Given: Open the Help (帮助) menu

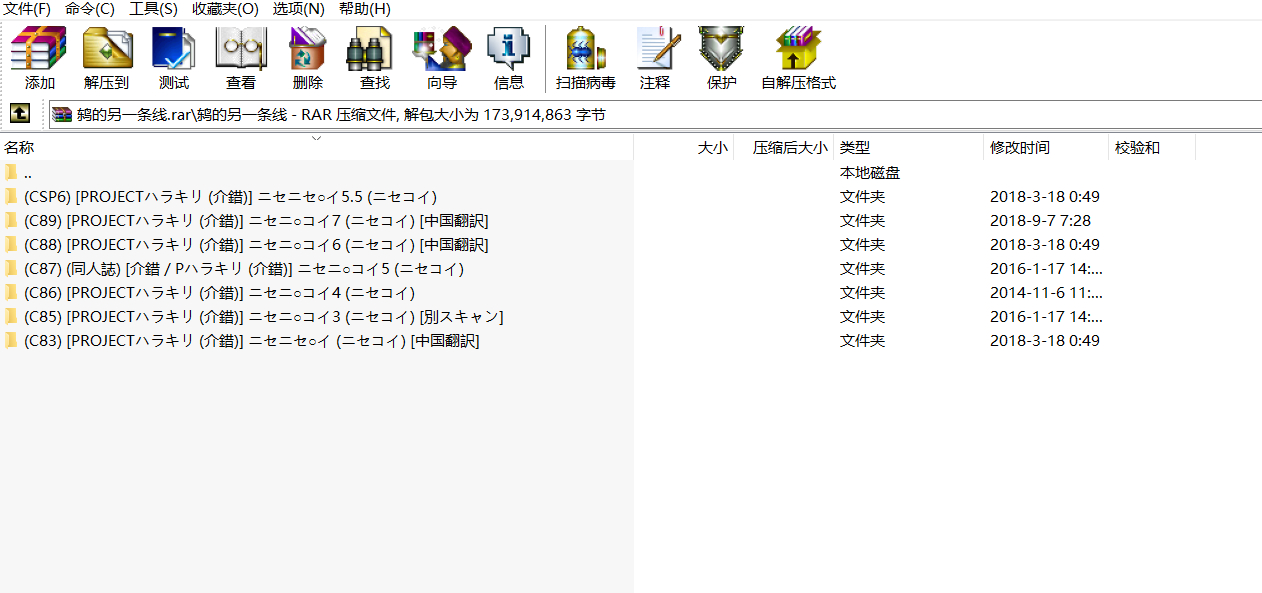Looking at the screenshot, I should coord(365,9).
